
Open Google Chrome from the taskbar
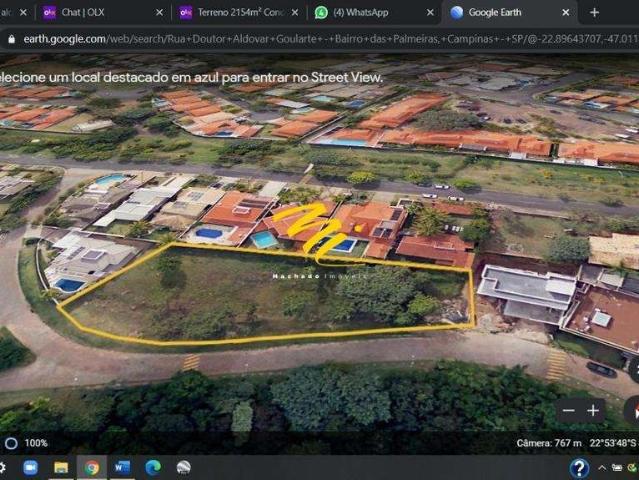tap(92, 468)
